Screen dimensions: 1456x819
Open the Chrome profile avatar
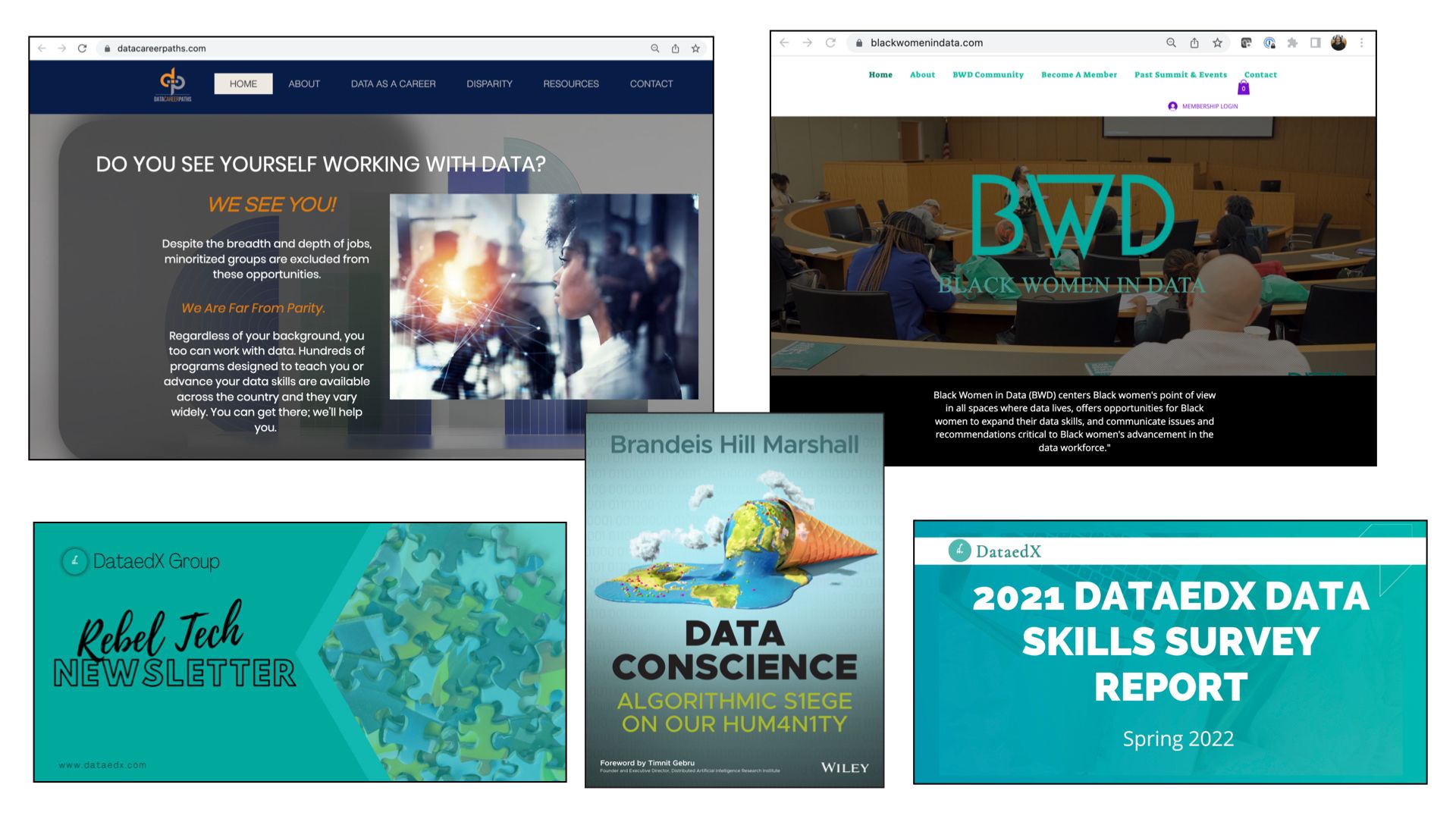1339,43
